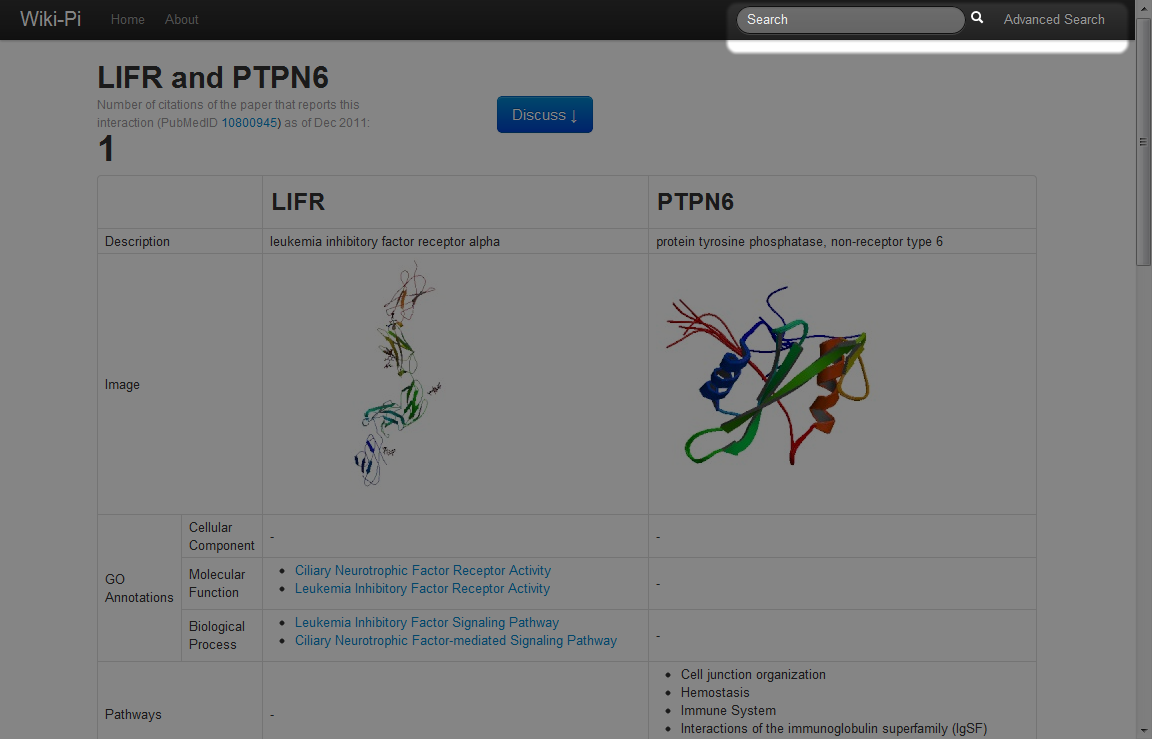Open the Advanced Search page
This screenshot has height=739, width=1152.
point(1053,20)
